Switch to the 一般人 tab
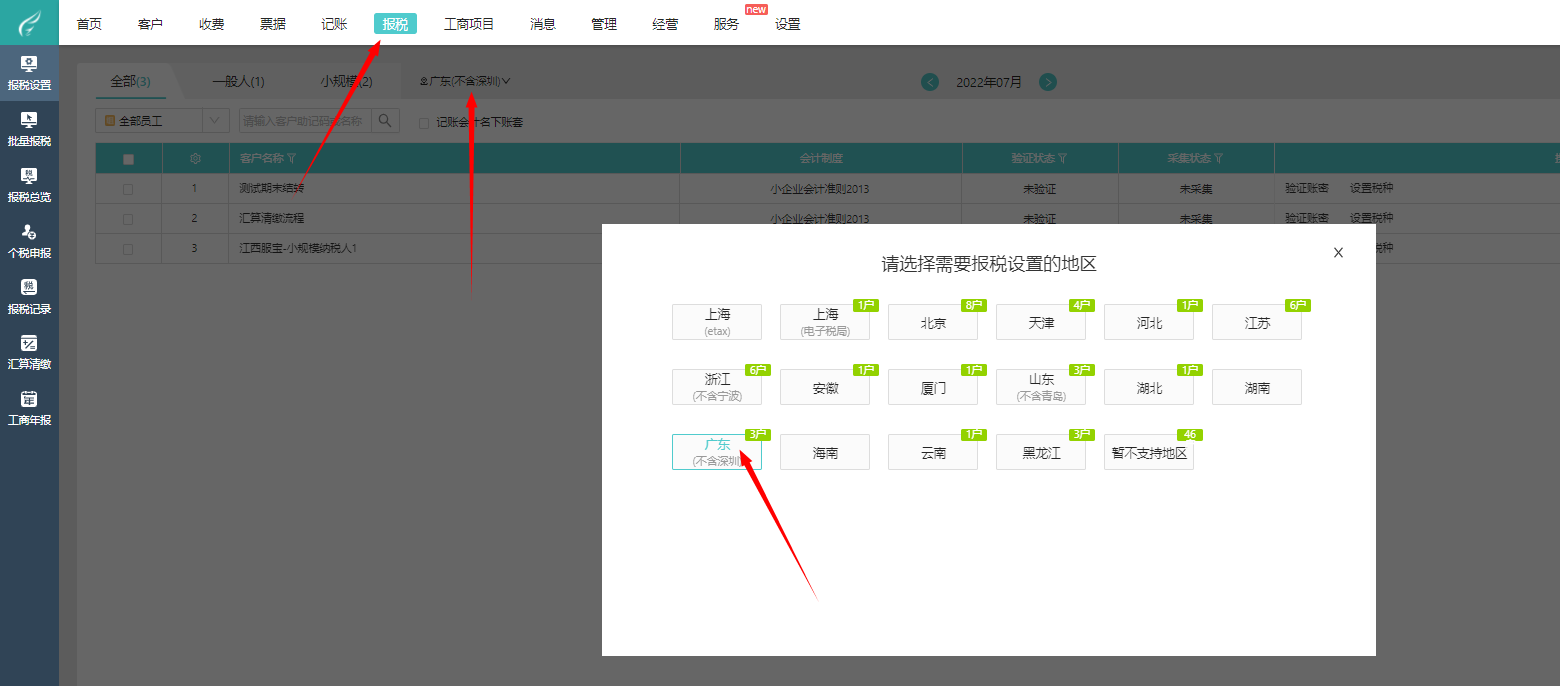1560x686 pixels. pos(238,82)
